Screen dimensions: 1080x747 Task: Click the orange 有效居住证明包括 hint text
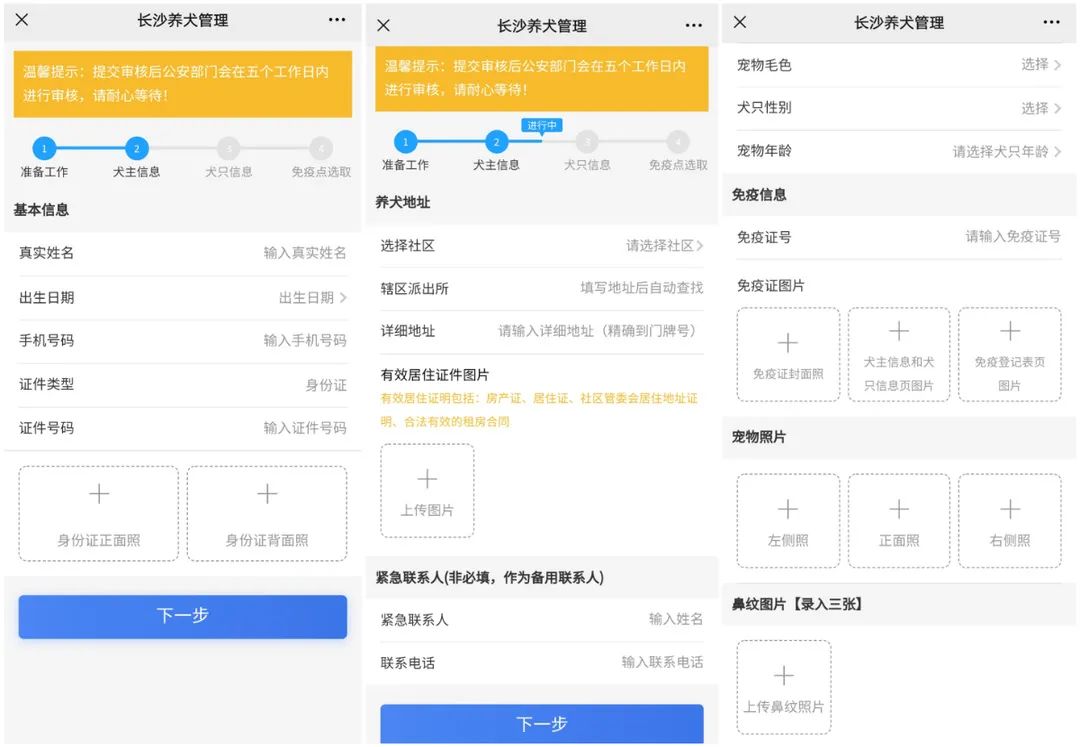point(539,410)
